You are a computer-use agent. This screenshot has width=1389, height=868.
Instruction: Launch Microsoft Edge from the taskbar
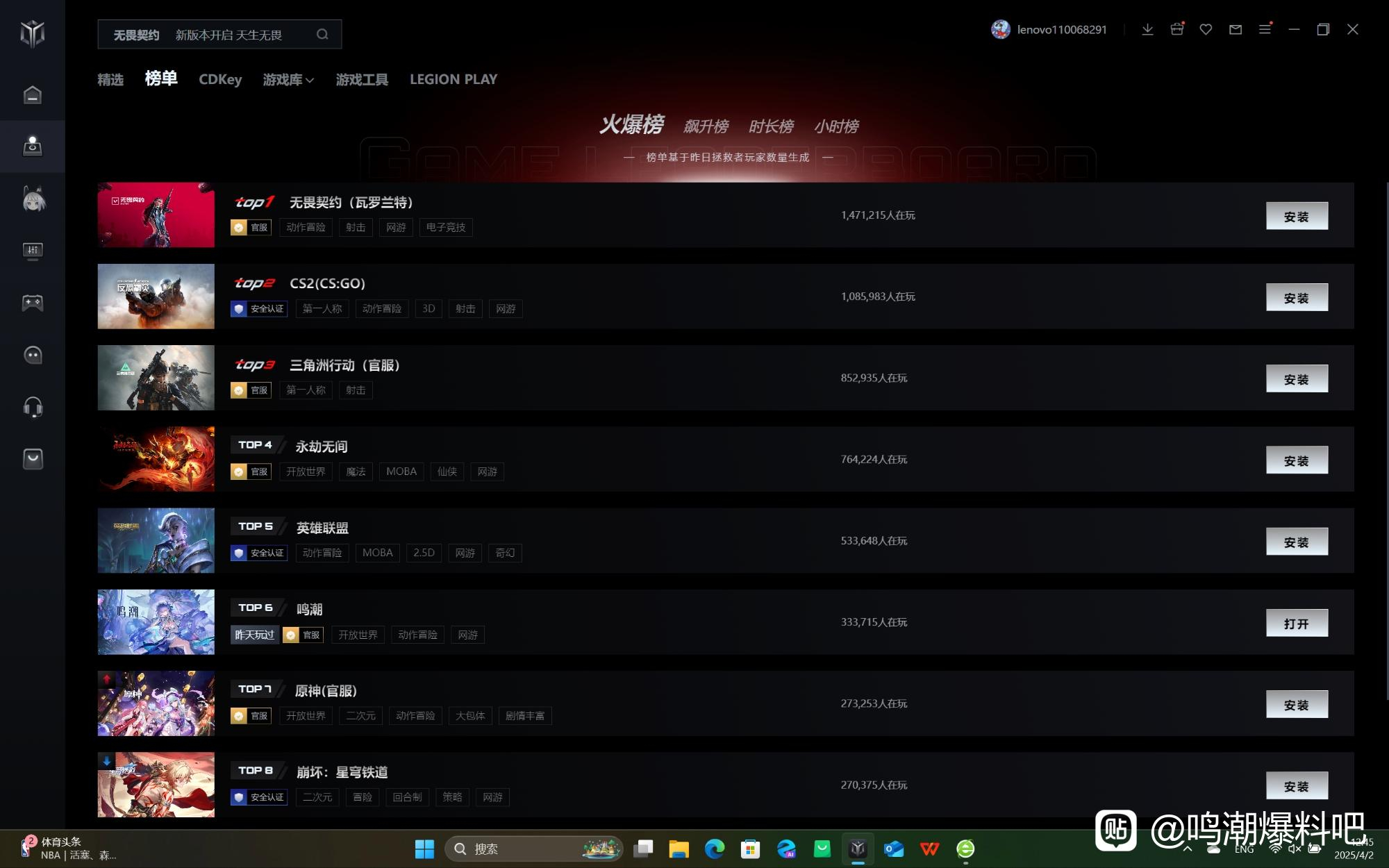[715, 849]
